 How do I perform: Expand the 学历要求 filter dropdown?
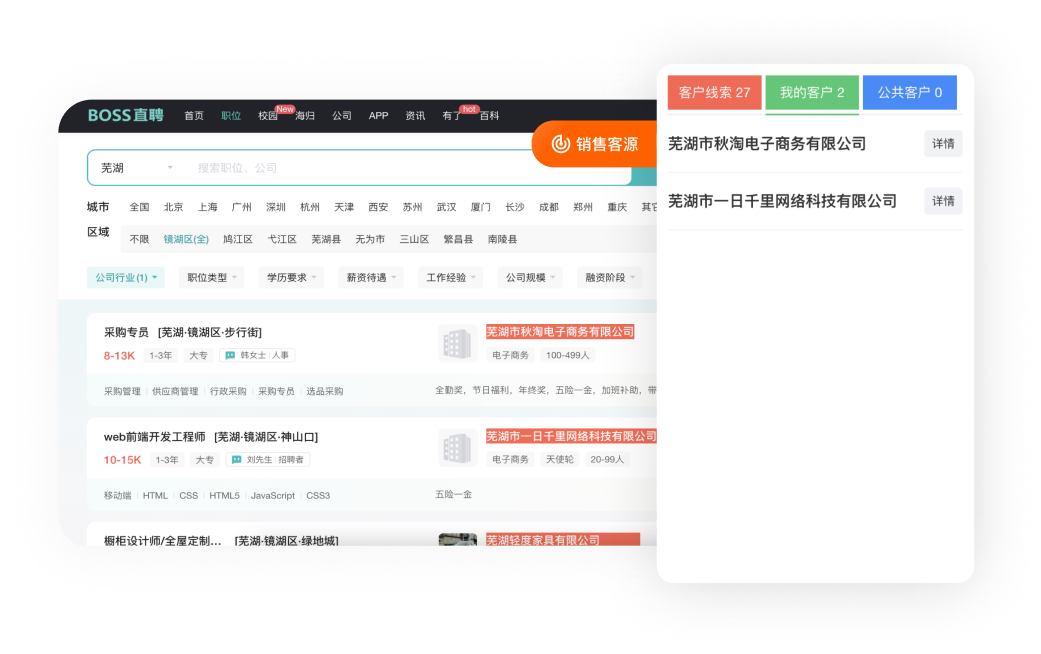[x=291, y=278]
